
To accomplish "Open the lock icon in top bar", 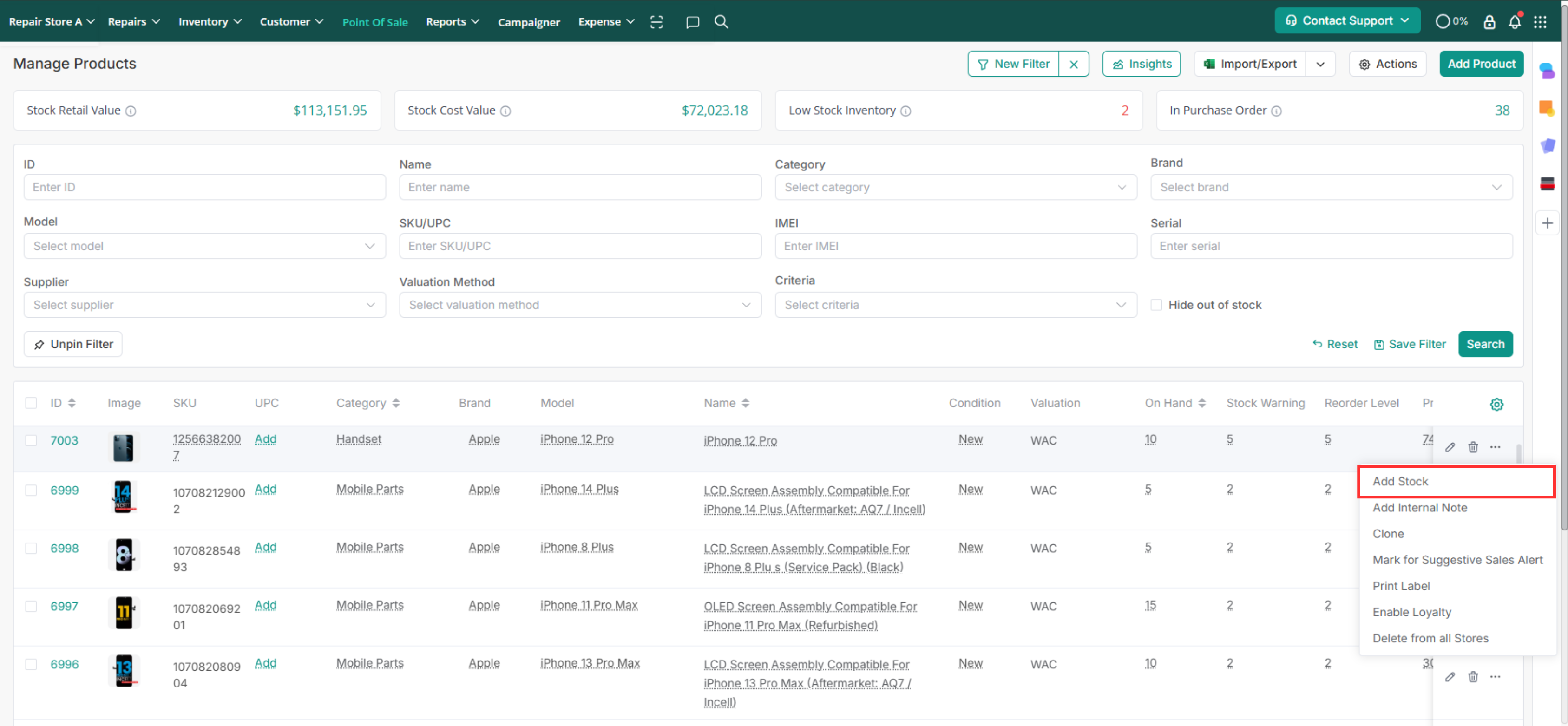I will click(1489, 22).
